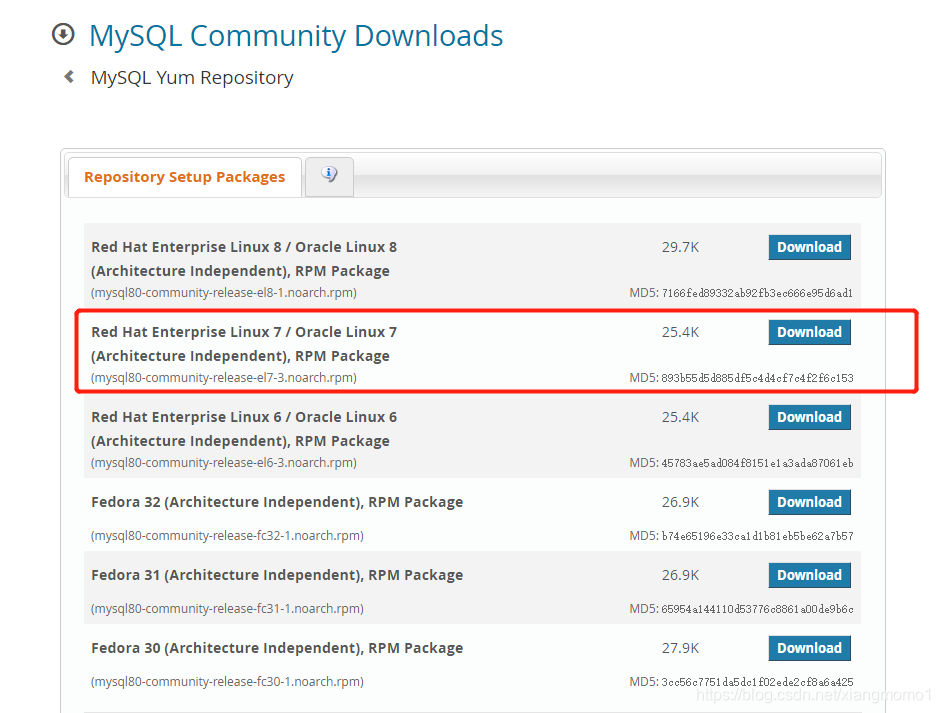Open the mysql80-community-release-el6-3.noarch.rpm link
940x713 pixels.
coord(222,463)
